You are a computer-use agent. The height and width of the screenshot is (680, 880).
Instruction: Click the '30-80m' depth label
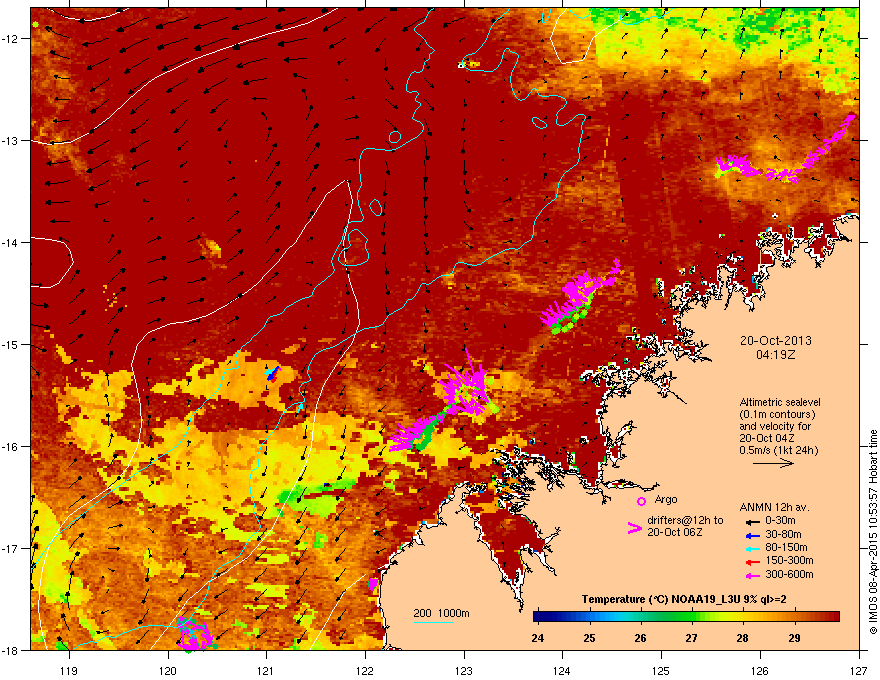click(783, 534)
